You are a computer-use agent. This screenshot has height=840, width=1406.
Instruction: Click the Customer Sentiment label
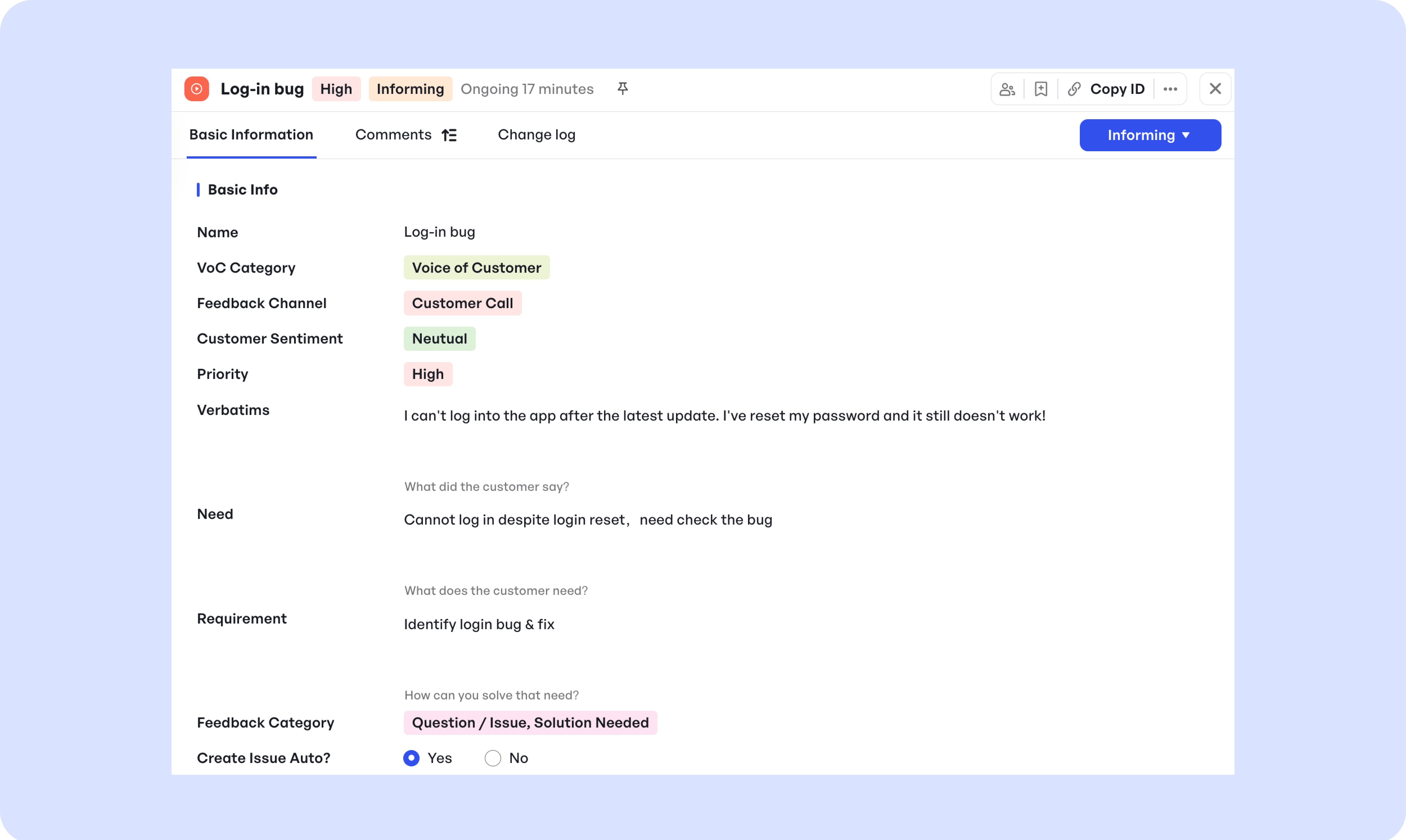point(270,338)
